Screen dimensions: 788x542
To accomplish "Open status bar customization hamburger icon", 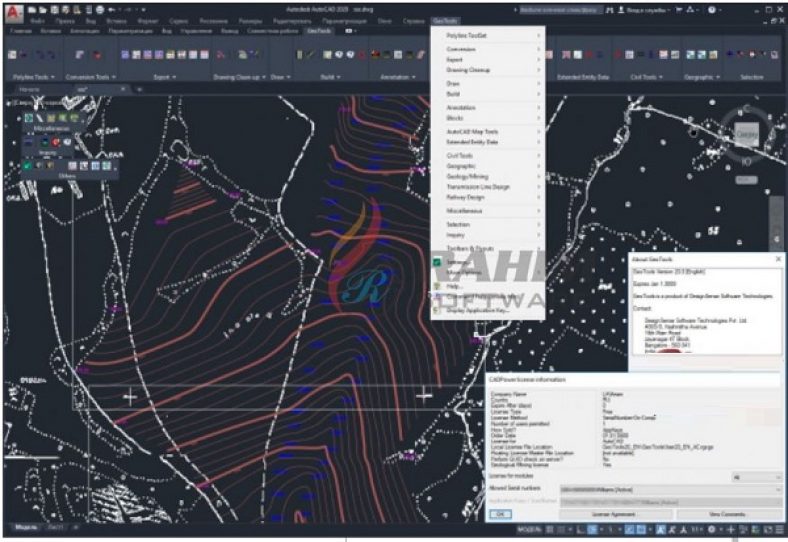I will coord(780,529).
